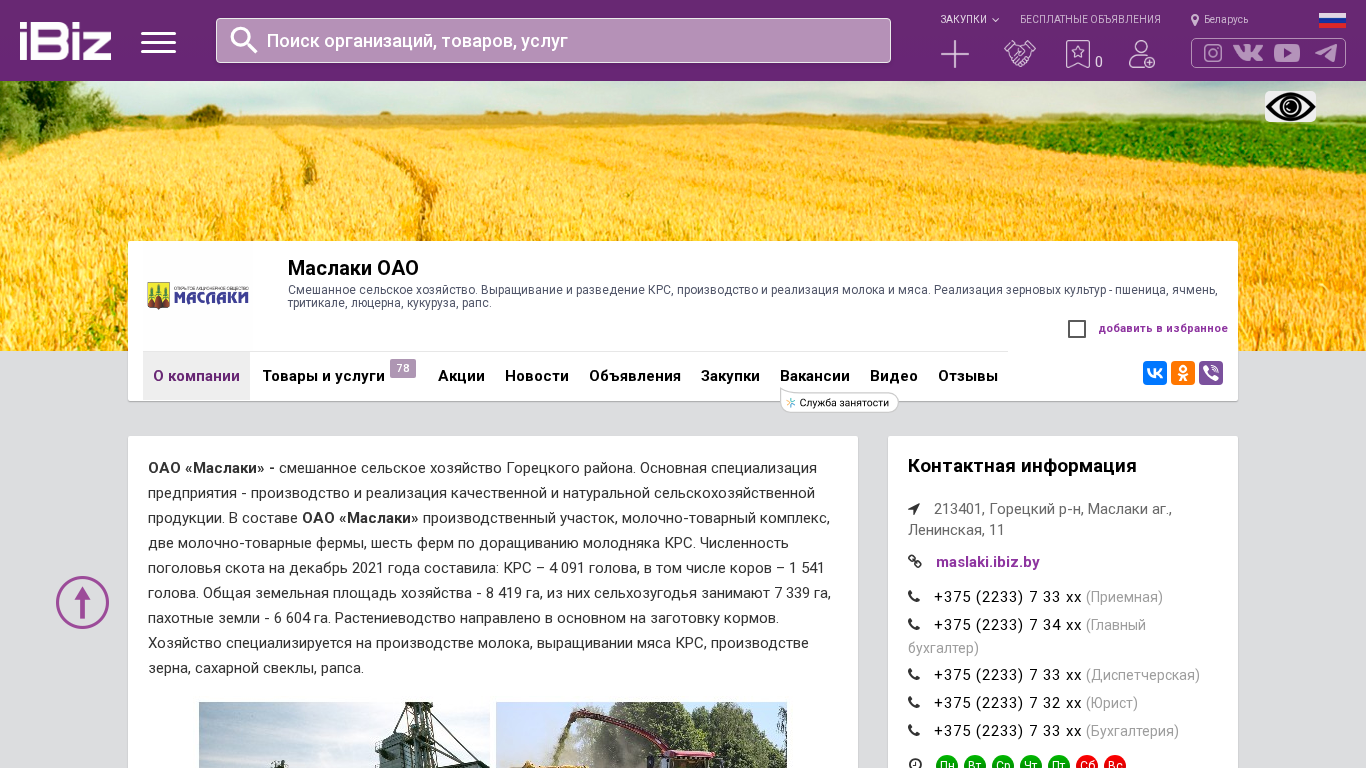Click the address arrow icon in contacts
This screenshot has width=1366, height=768.
click(914, 509)
